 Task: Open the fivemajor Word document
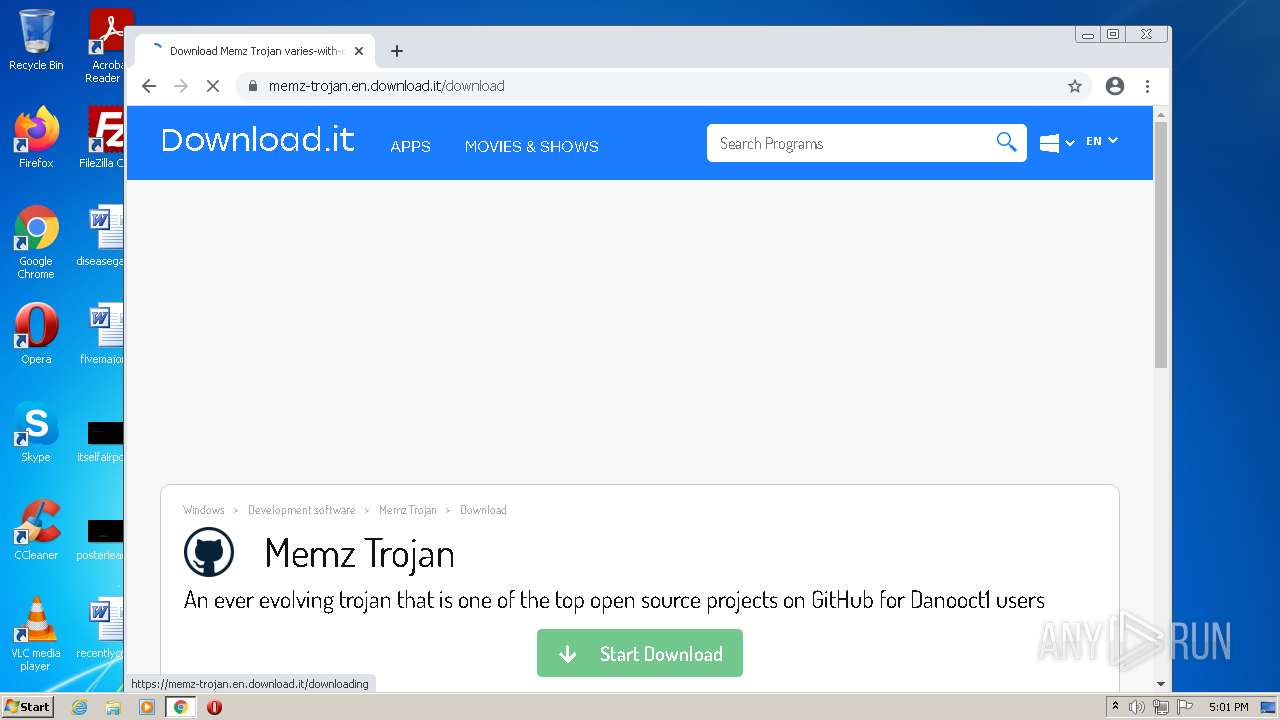click(x=102, y=334)
